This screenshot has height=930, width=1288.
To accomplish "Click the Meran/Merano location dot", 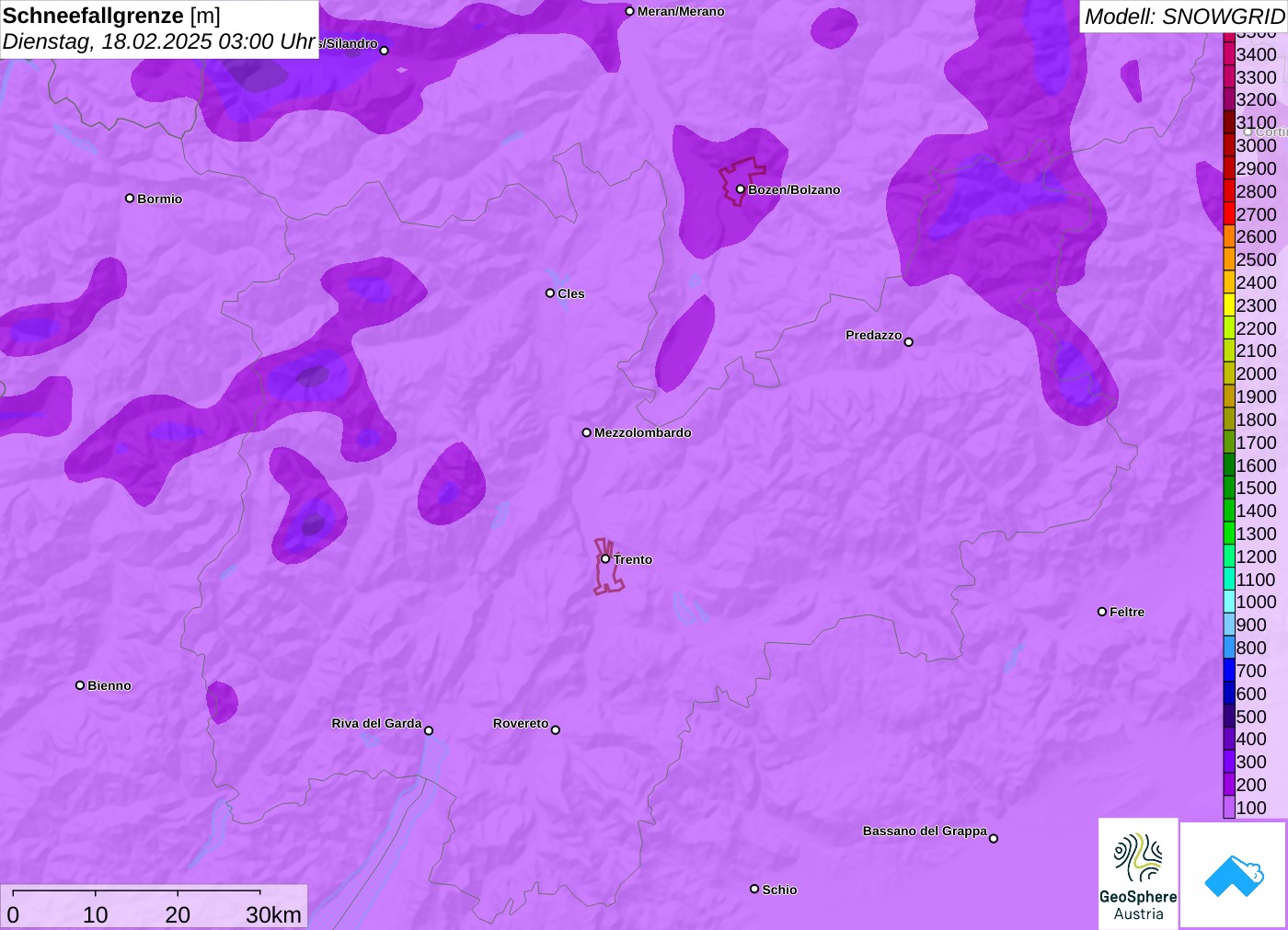I will 630,11.
